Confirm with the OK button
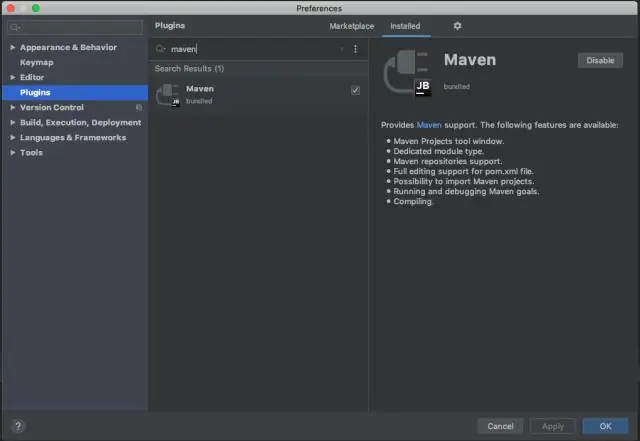The height and width of the screenshot is (441, 640). point(605,426)
